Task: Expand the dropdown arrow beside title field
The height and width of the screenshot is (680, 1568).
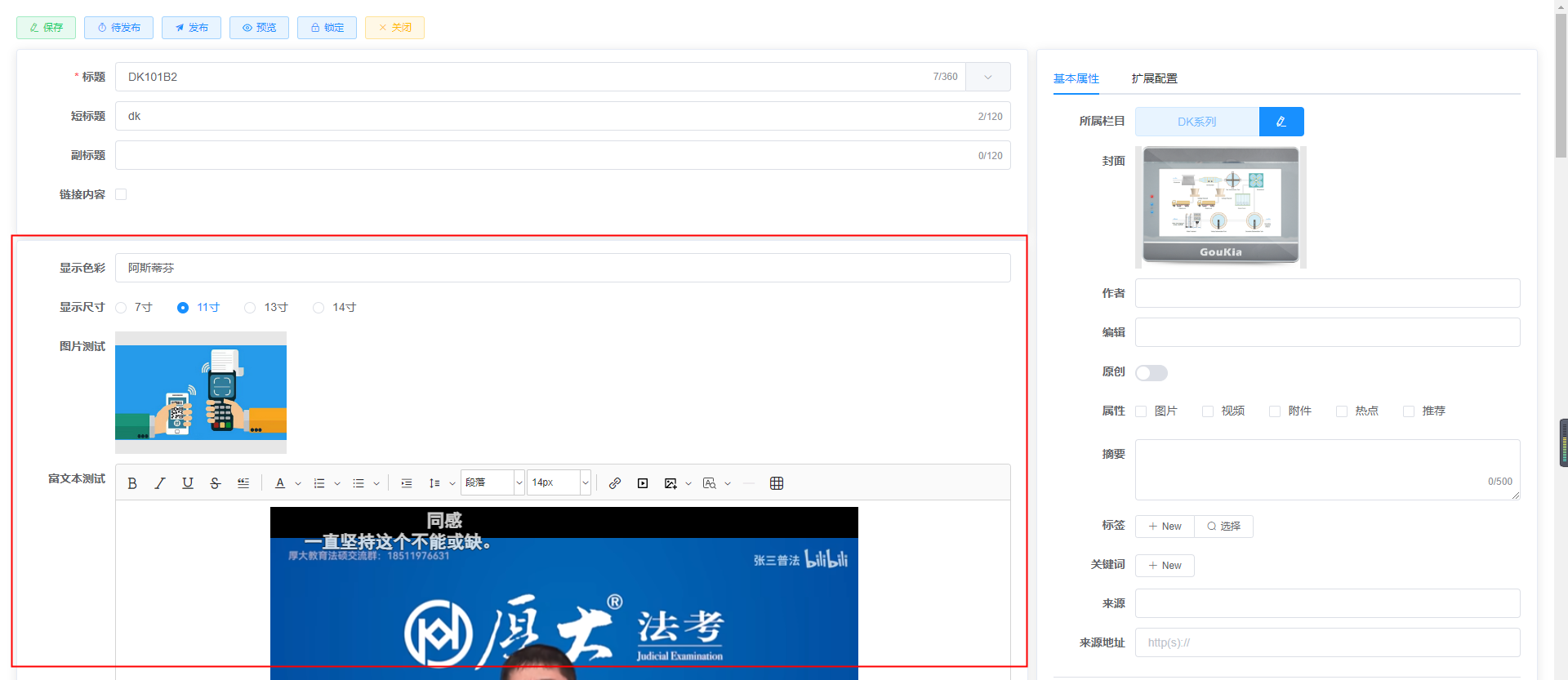Action: (x=987, y=77)
